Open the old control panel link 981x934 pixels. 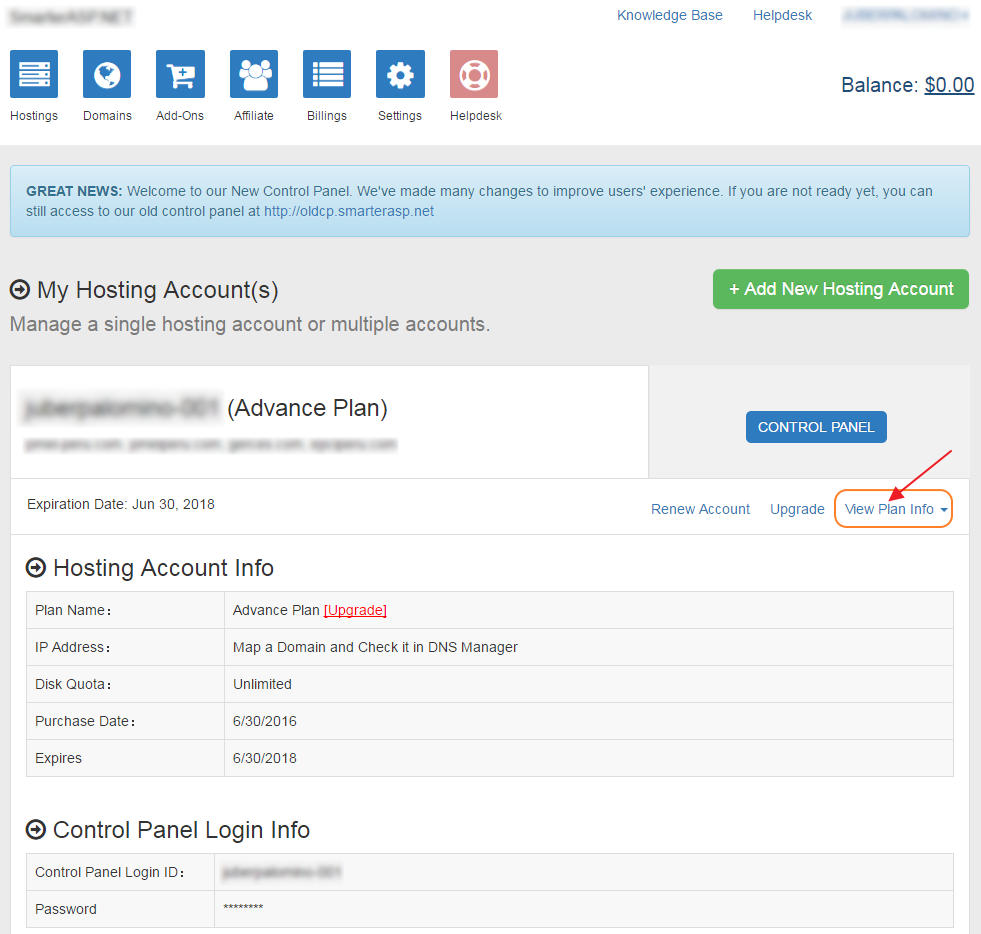[348, 211]
